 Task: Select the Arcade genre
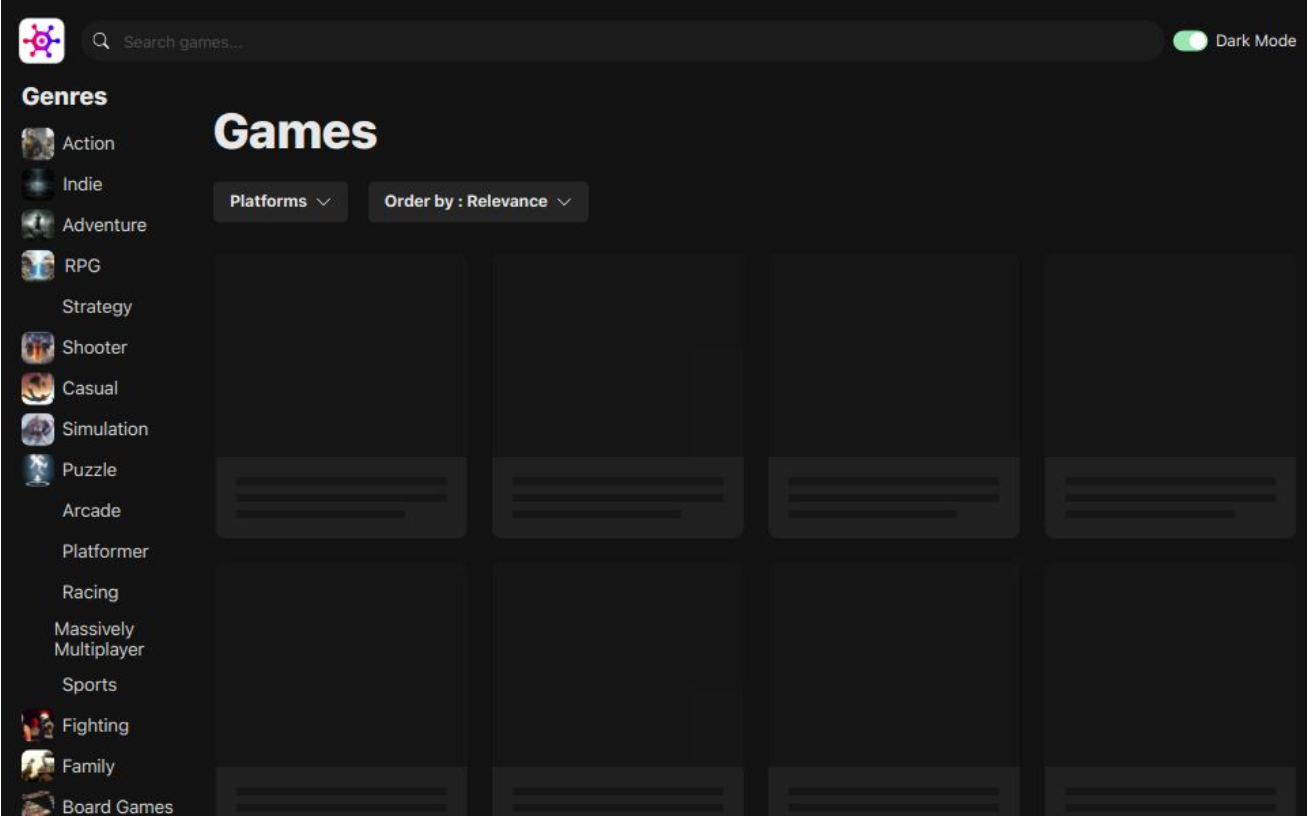coord(91,511)
